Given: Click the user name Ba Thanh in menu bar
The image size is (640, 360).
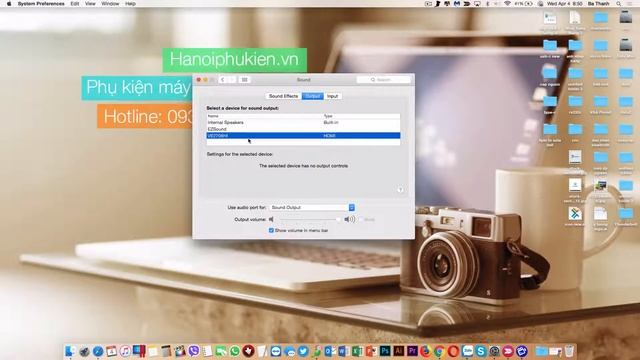Looking at the screenshot, I should [x=598, y=4].
